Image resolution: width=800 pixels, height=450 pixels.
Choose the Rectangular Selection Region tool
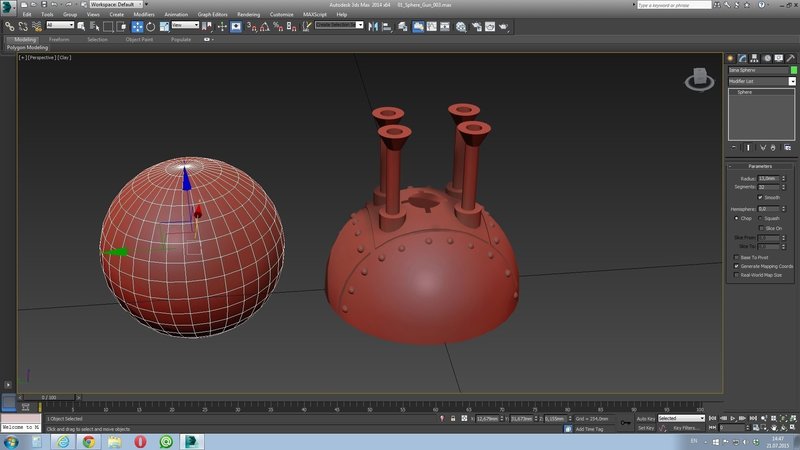108,26
